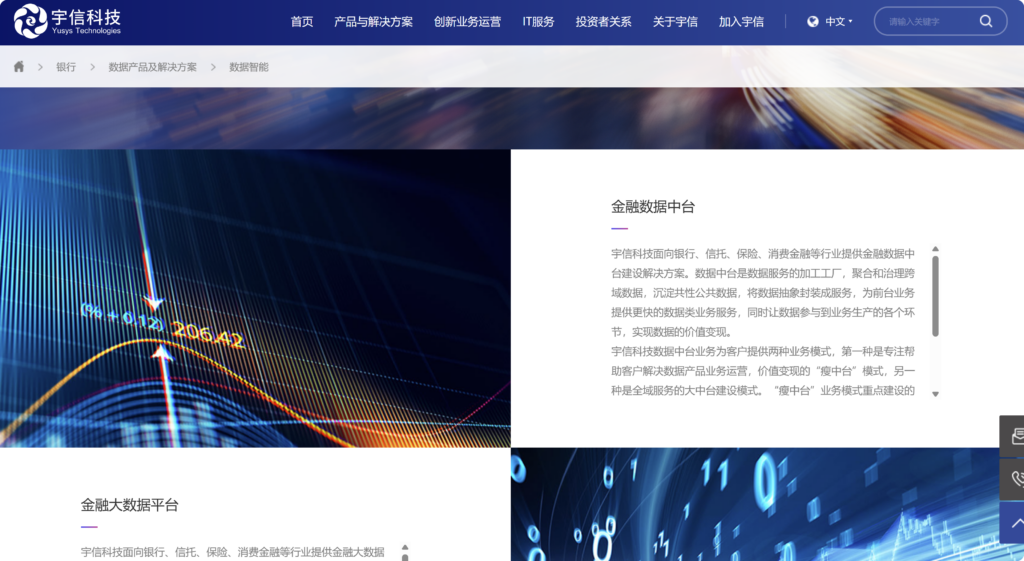
Task: Open 投资者关系 menu
Action: (x=603, y=22)
